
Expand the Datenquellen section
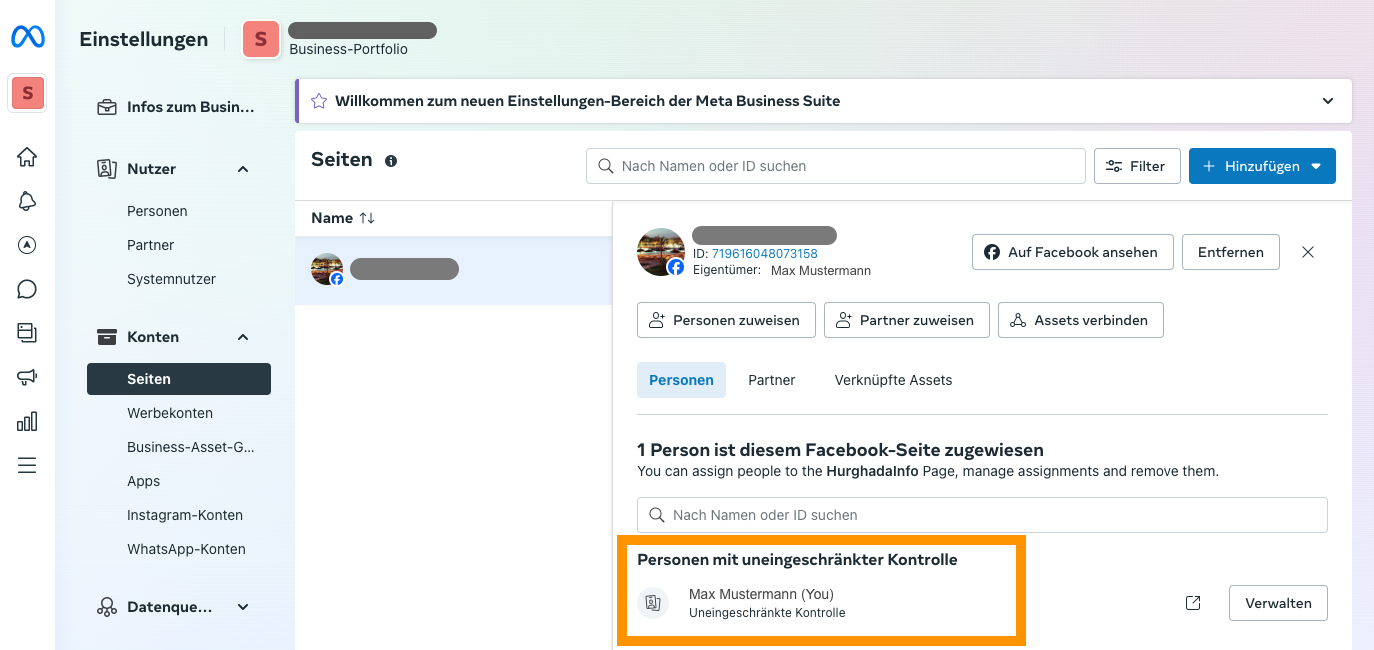tap(243, 607)
